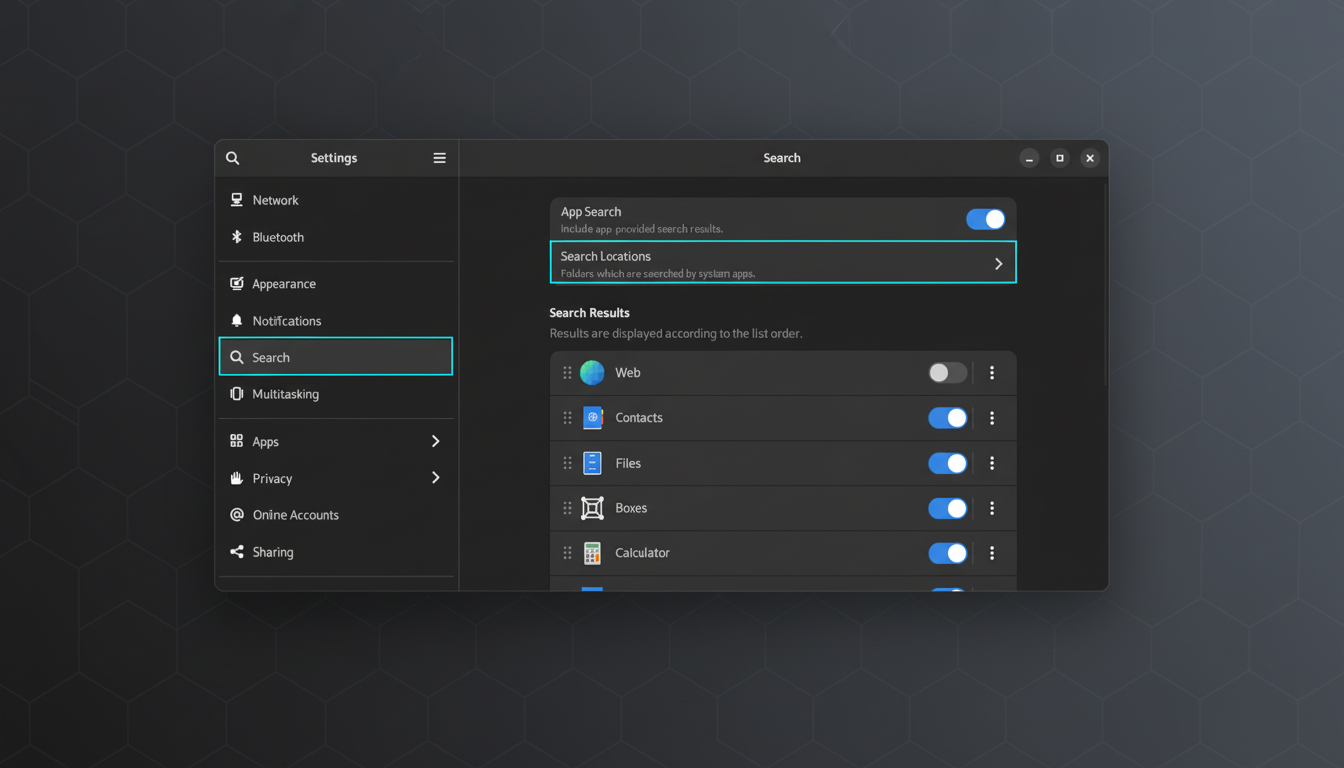
Task: Turn off Contacts search results
Action: (947, 417)
